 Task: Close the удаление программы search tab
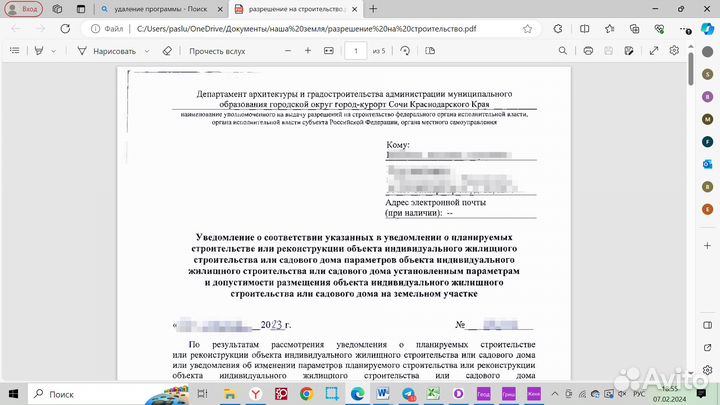220,9
